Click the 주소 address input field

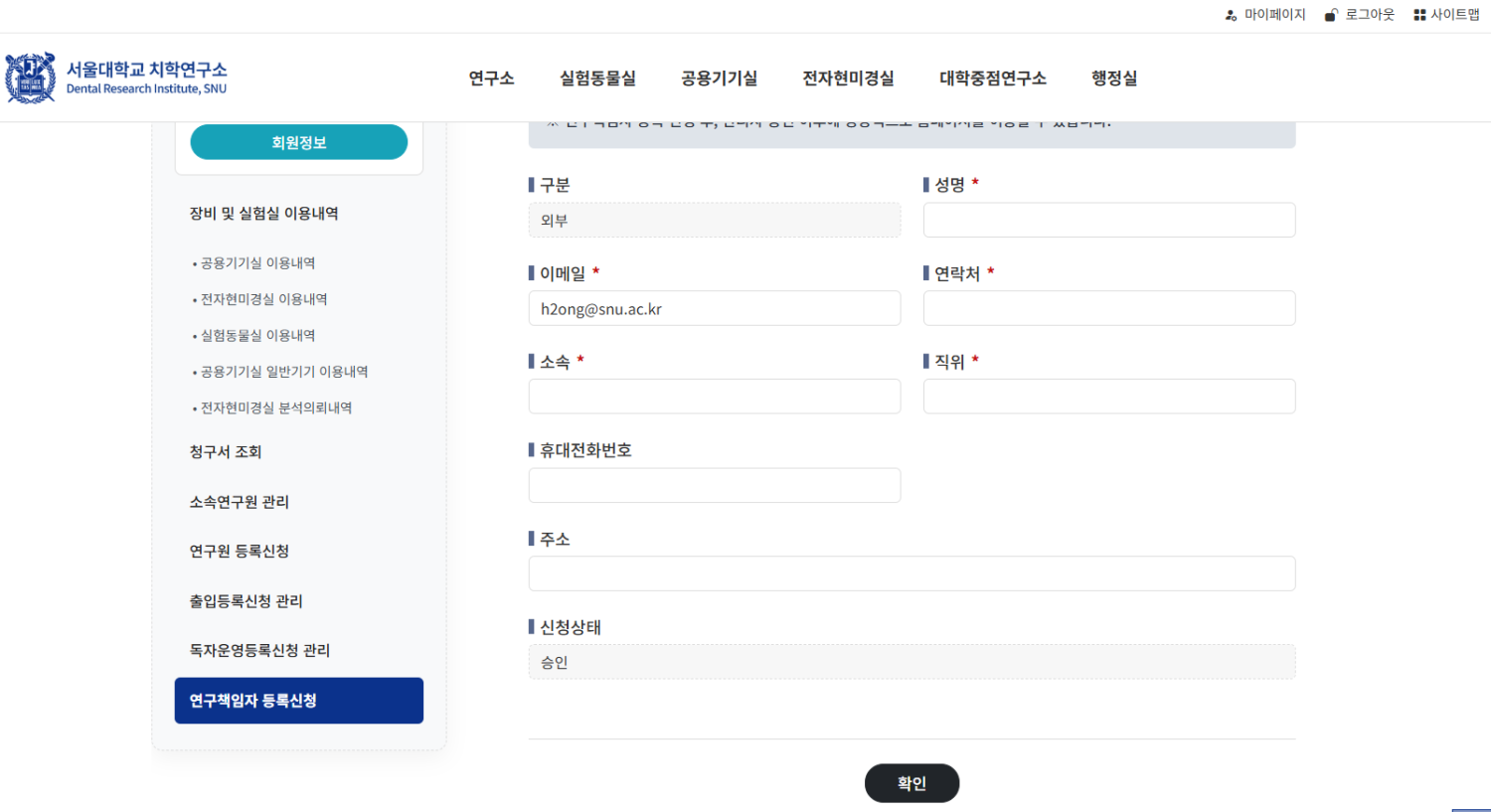(x=911, y=574)
